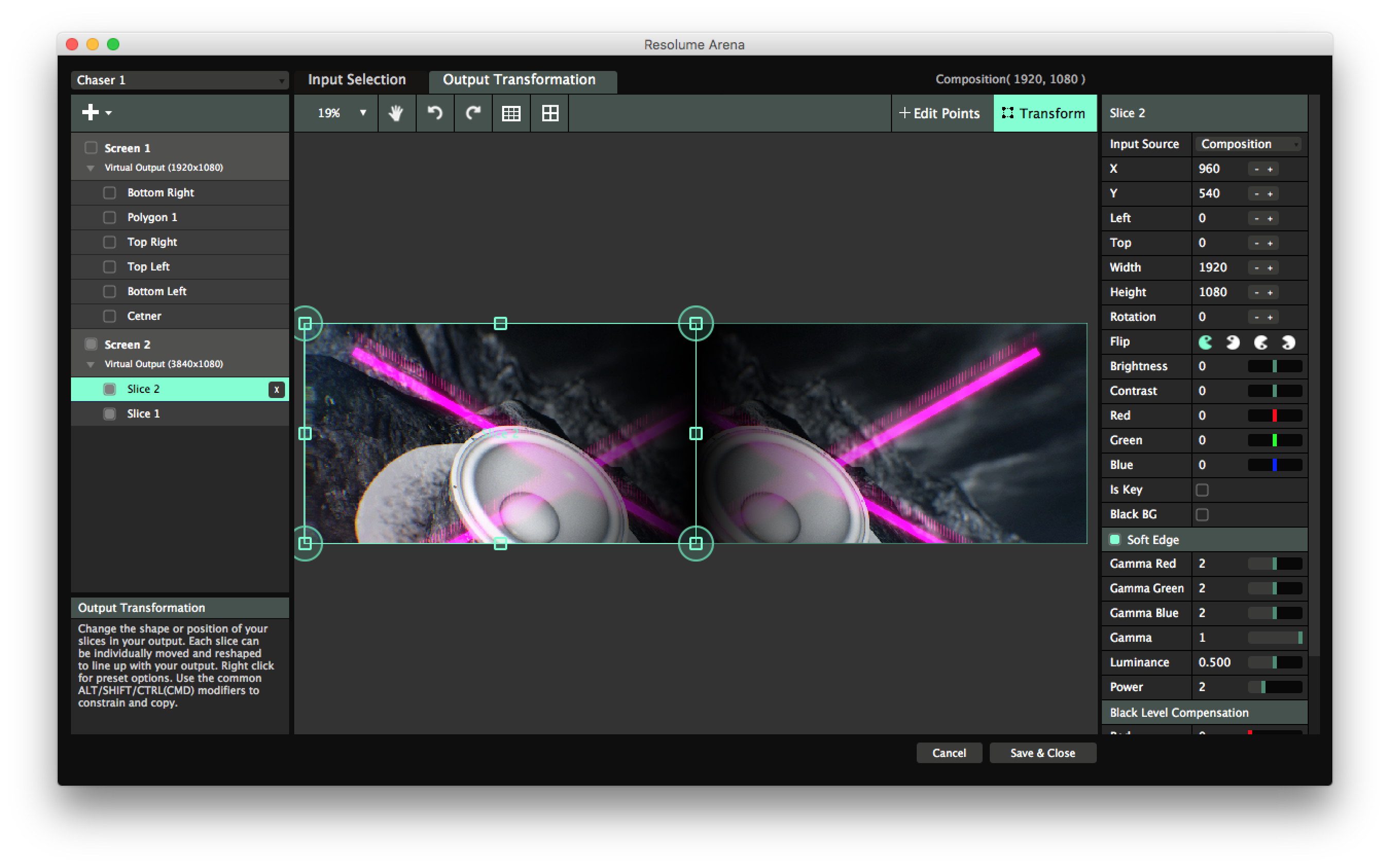Toggle the four-square grid icon

pos(550,113)
